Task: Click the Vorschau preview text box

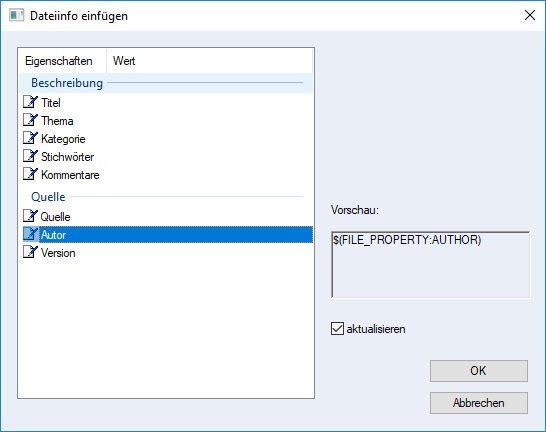Action: (x=431, y=265)
